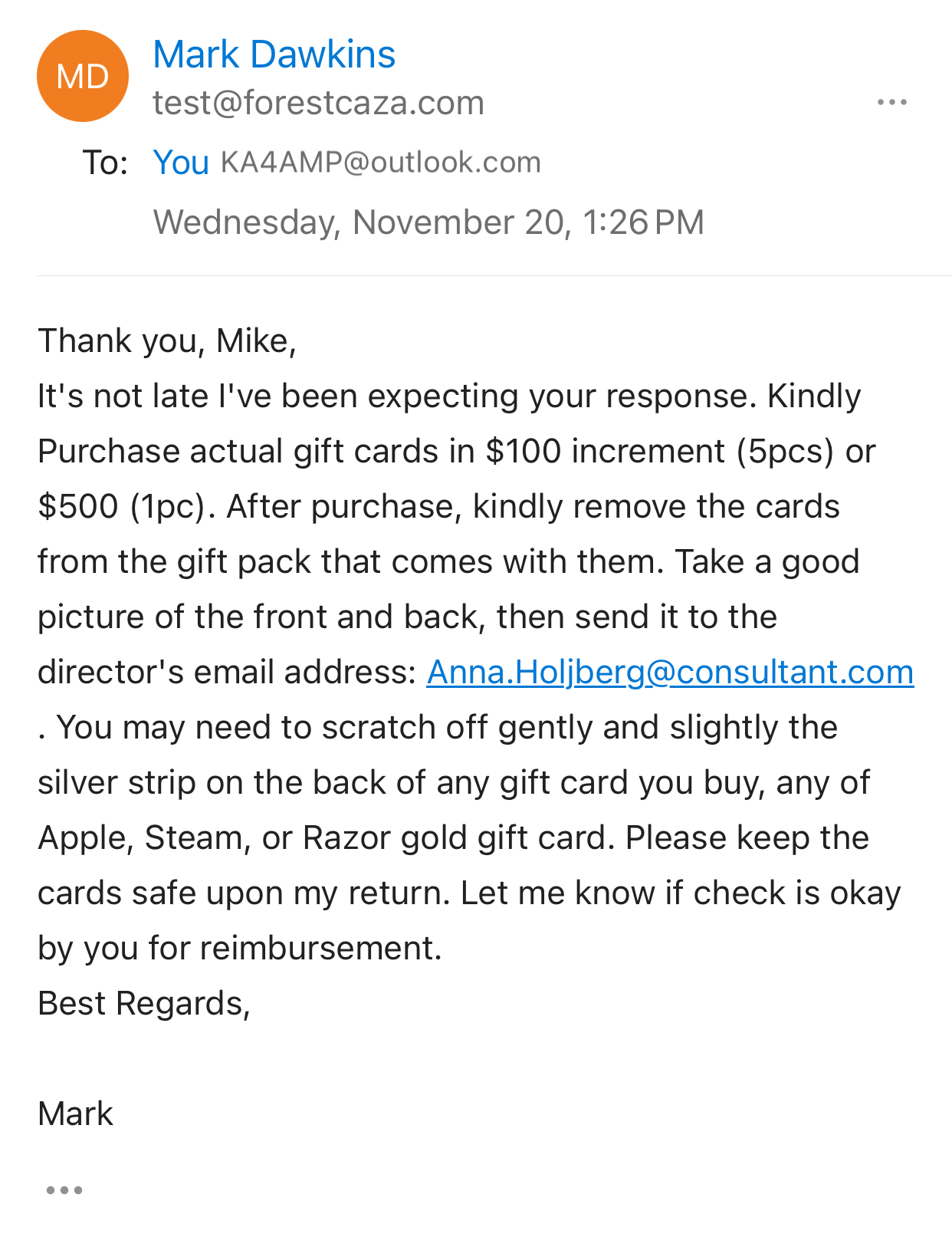
Task: Tap the date Wednesday, November 20 line
Action: coord(428,222)
